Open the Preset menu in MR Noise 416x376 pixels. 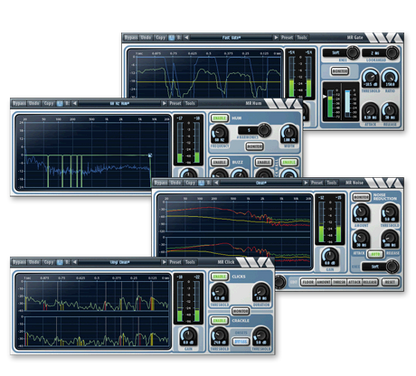[317, 183]
